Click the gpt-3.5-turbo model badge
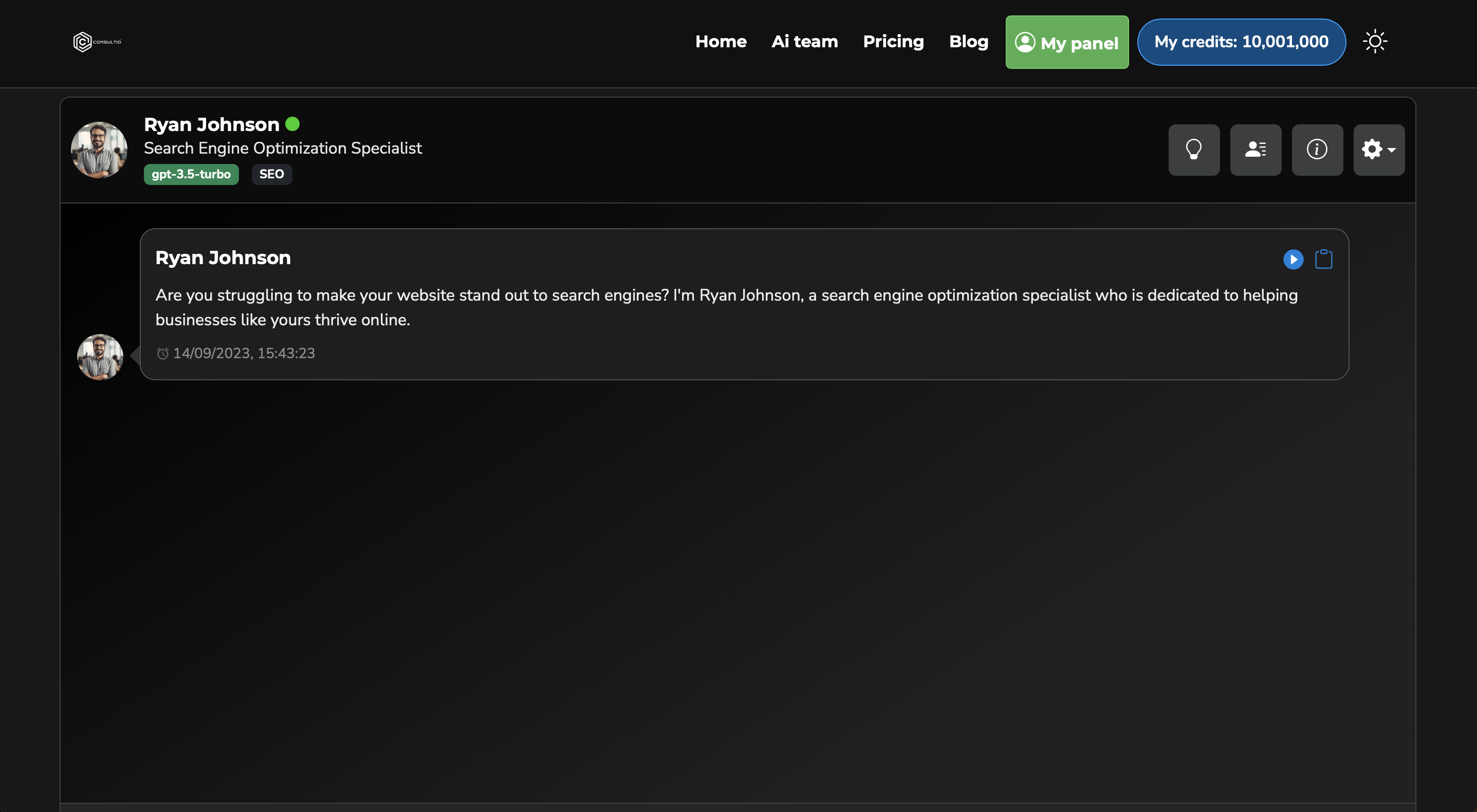Viewport: 1477px width, 812px height. (x=191, y=174)
